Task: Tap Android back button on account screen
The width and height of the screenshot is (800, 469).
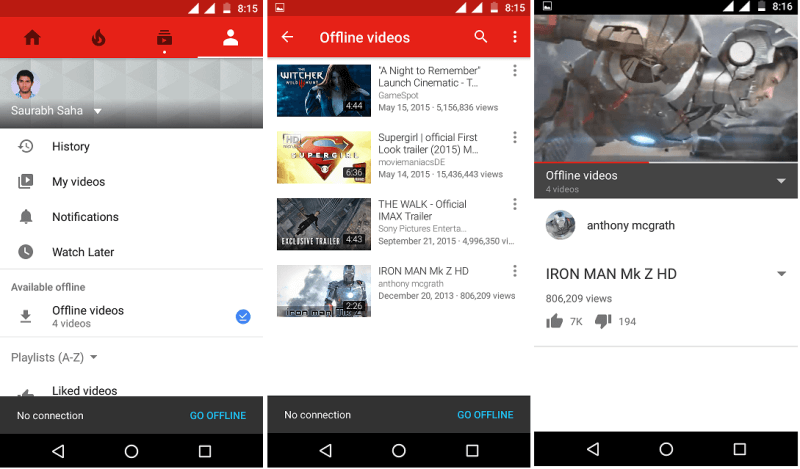Action: 58,451
